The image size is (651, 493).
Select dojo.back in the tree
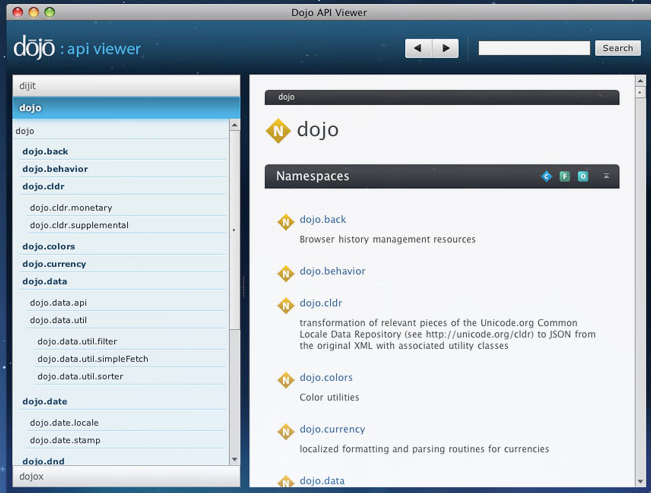coord(123,152)
